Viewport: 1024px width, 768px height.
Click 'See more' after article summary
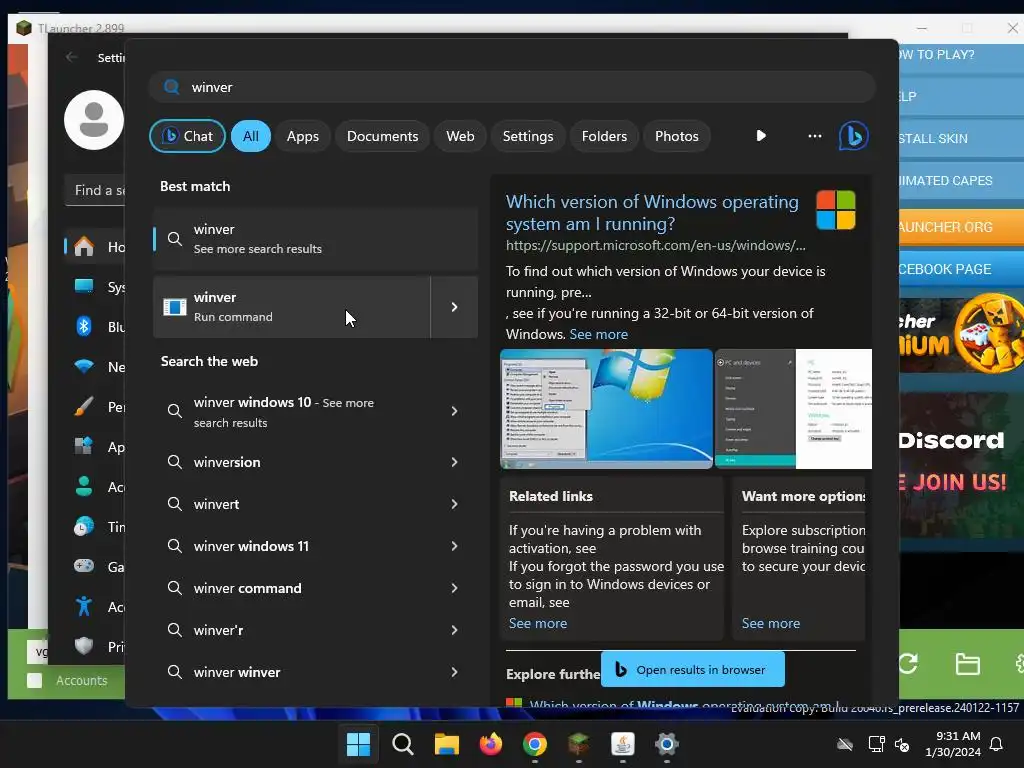click(x=598, y=334)
